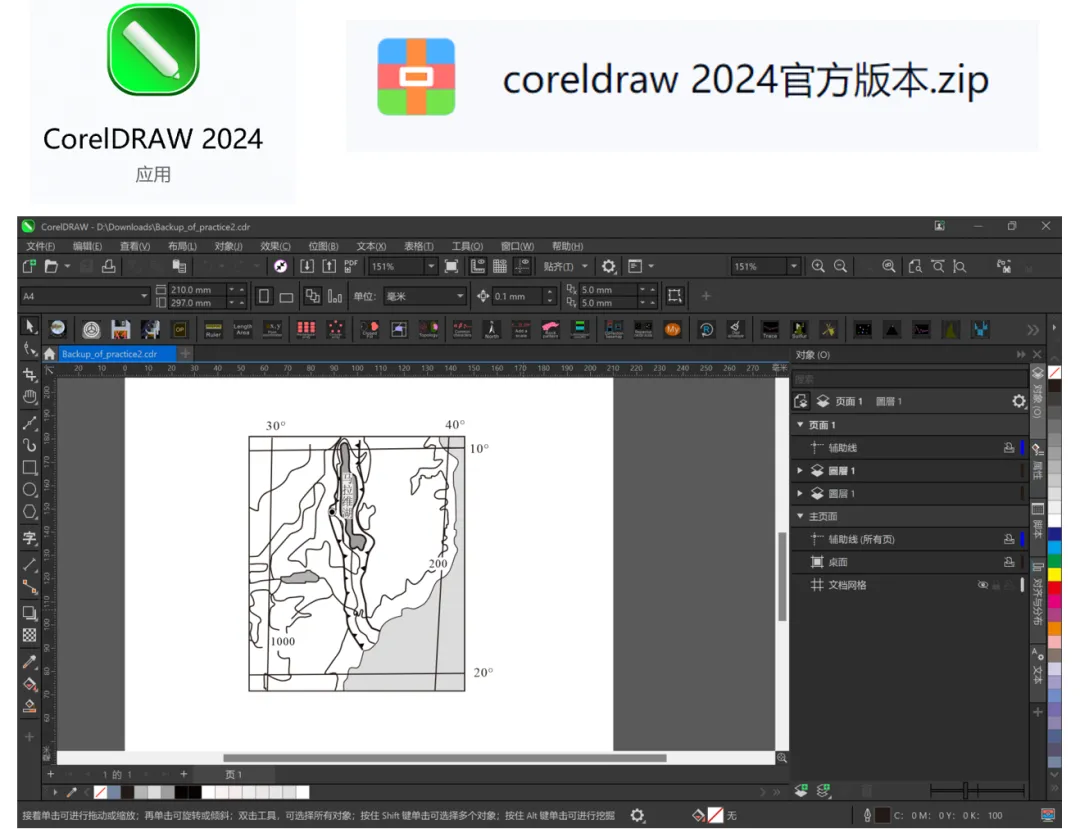Pick the yellow swatch in color palette

pyautogui.click(x=1055, y=574)
